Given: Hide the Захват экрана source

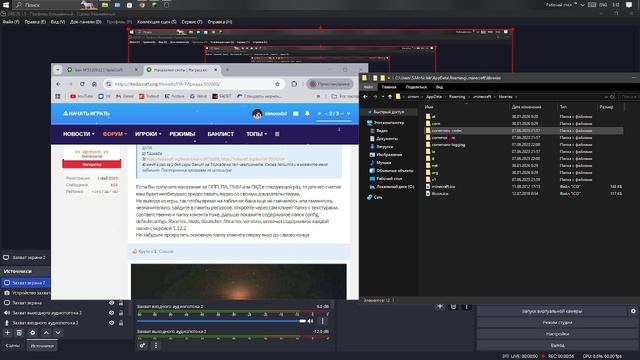Looking at the screenshot, I should click(x=111, y=303).
